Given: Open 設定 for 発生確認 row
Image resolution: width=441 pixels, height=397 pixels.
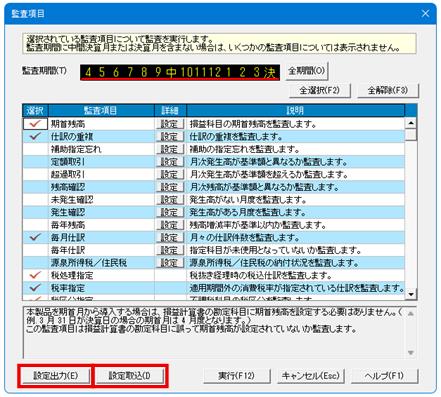Looking at the screenshot, I should (170, 213).
